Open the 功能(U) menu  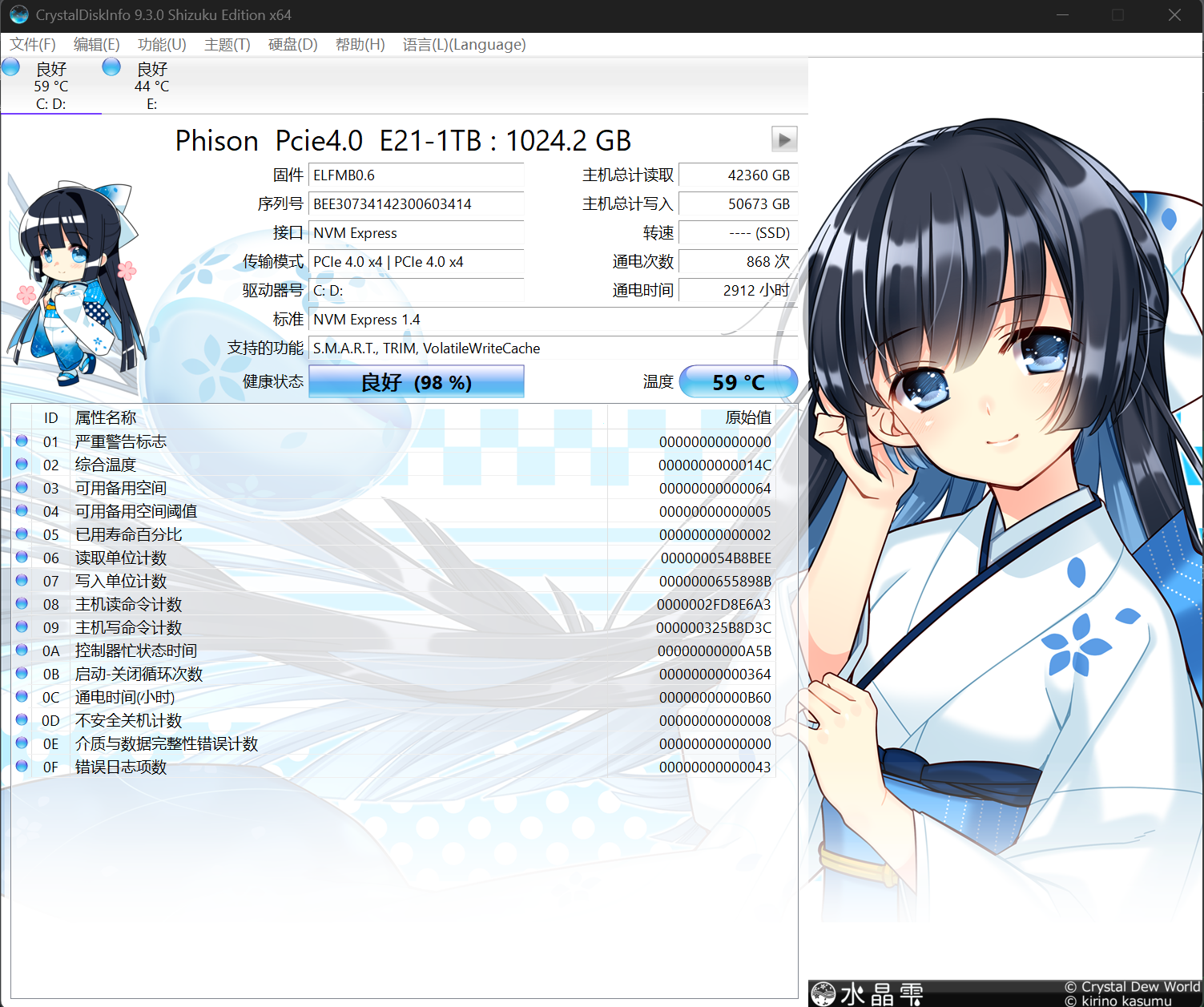162,45
